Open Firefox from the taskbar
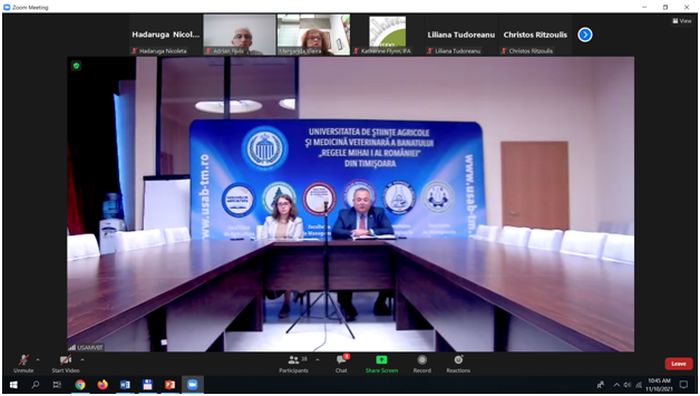The image size is (700, 396). click(102, 384)
